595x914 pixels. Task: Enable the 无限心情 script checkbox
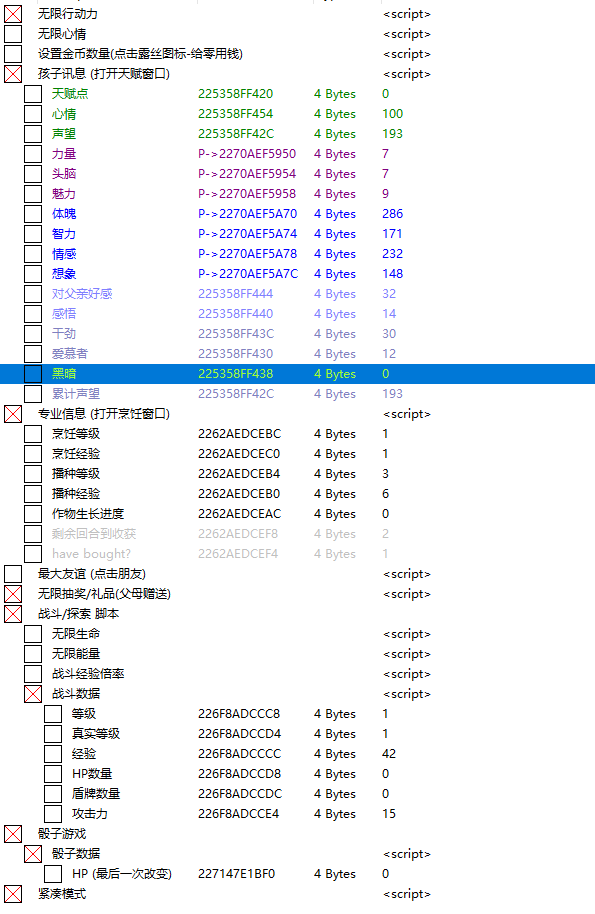(13, 34)
